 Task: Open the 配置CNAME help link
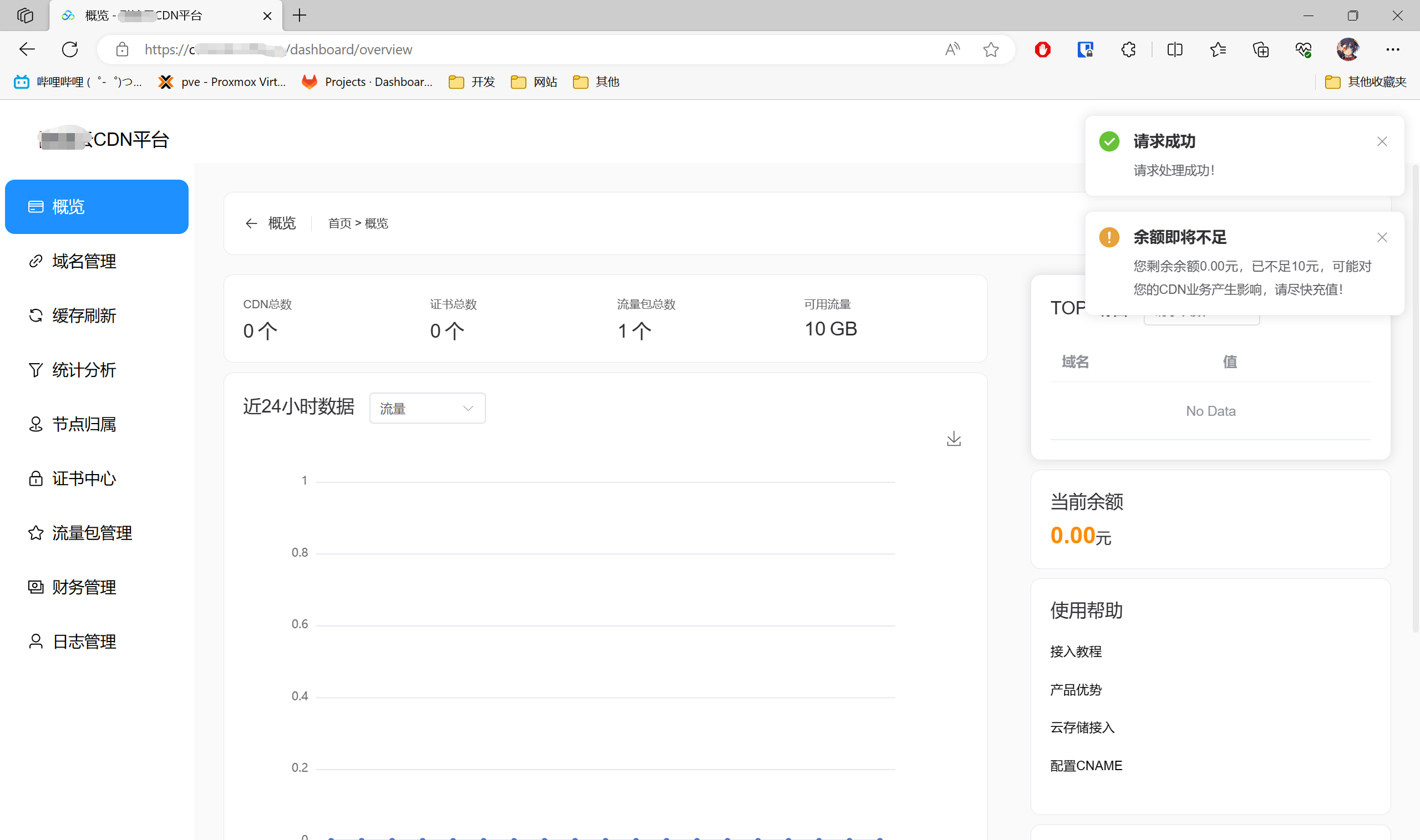(1086, 766)
